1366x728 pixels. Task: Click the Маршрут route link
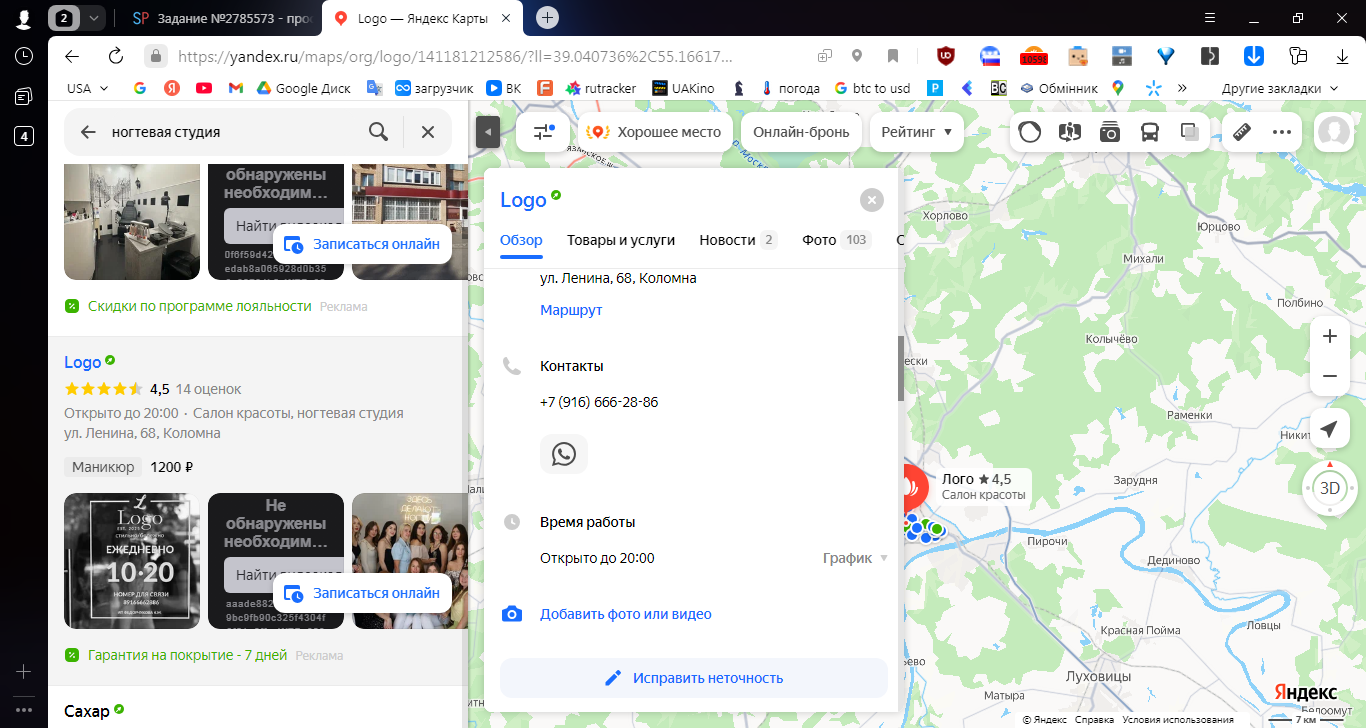(x=571, y=310)
